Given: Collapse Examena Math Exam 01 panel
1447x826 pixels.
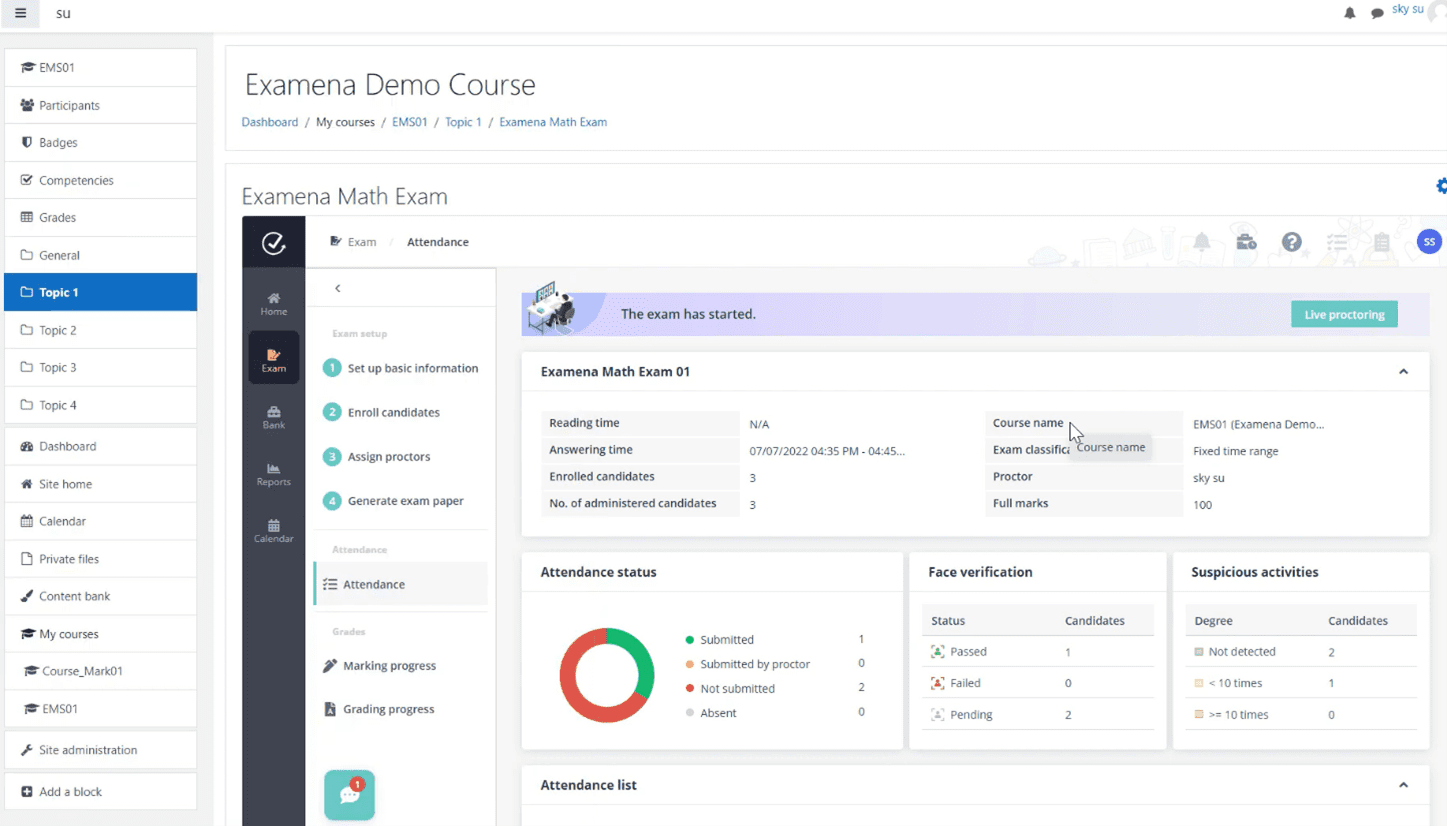Looking at the screenshot, I should [1403, 371].
